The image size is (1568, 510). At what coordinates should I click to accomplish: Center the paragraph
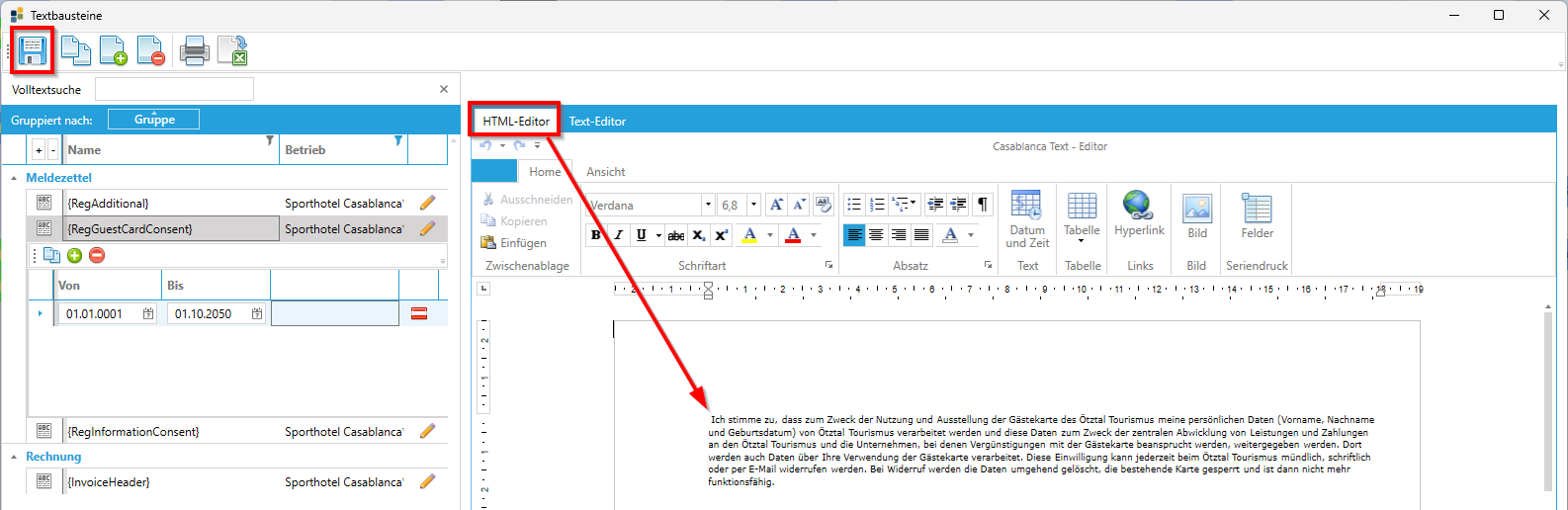pos(876,234)
